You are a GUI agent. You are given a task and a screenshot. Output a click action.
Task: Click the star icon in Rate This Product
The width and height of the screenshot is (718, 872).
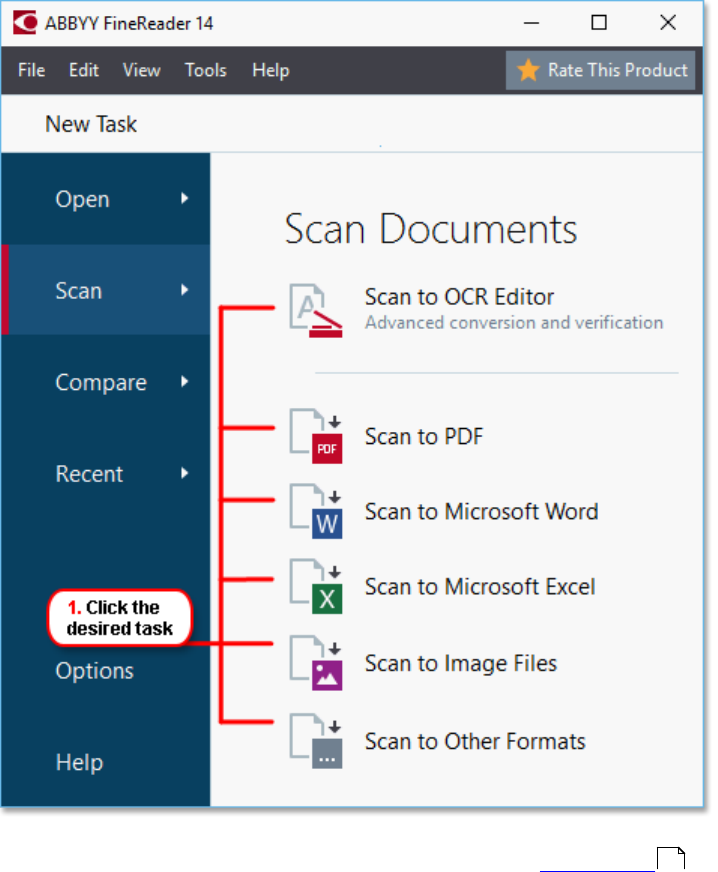(x=528, y=70)
